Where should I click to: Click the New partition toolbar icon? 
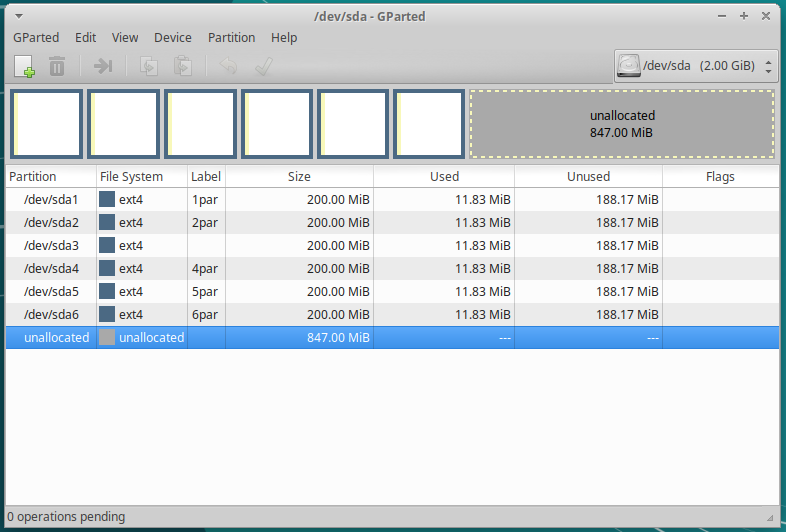click(x=24, y=67)
